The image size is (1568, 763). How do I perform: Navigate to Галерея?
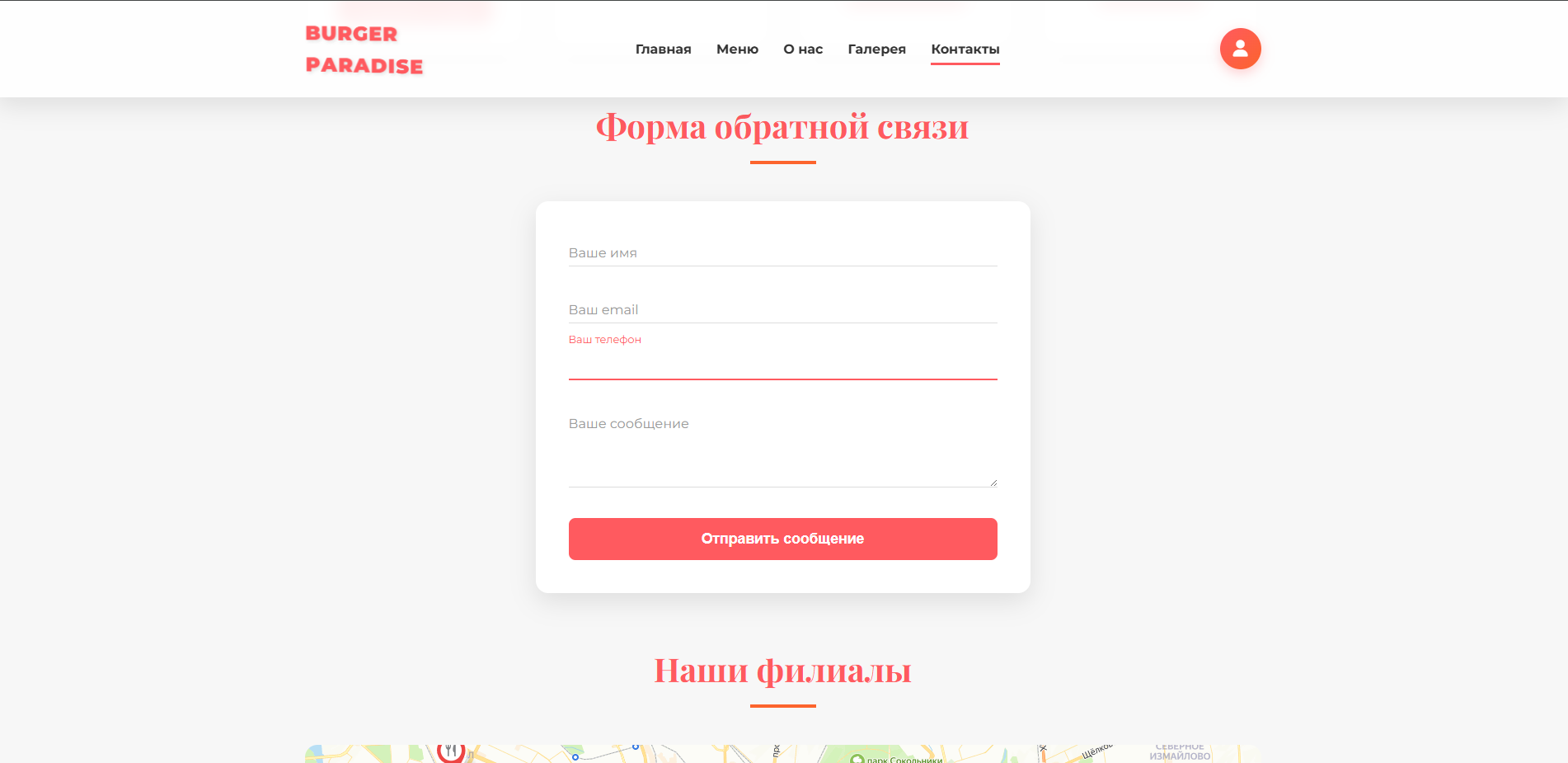(x=876, y=49)
